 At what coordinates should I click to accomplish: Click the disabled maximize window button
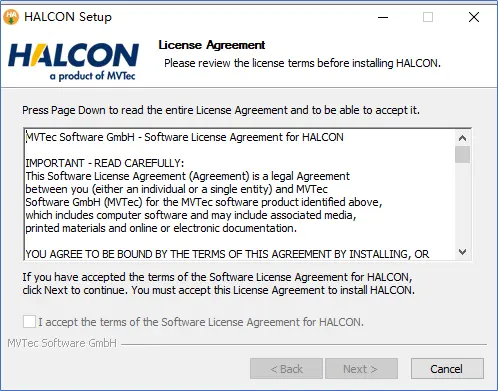point(428,17)
